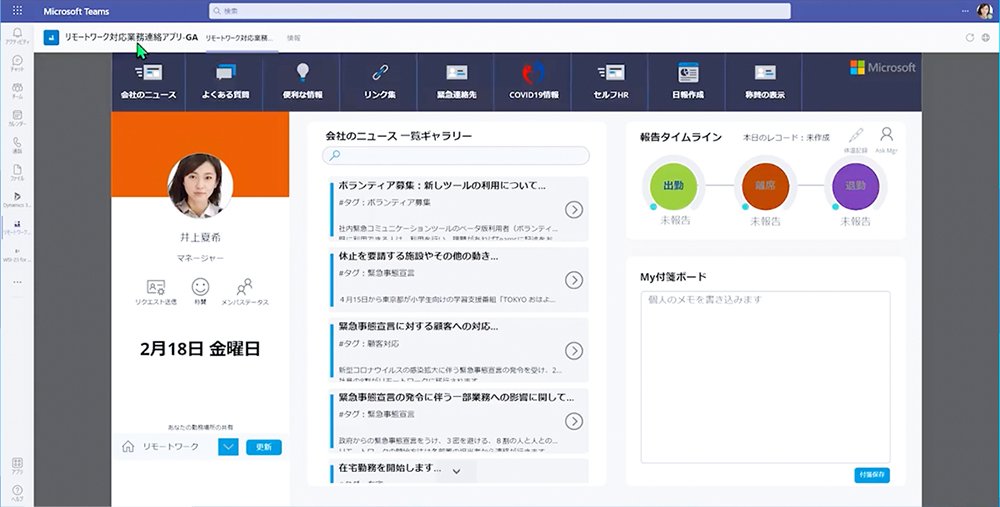
Task: Click the Teams search box
Action: [x=500, y=11]
